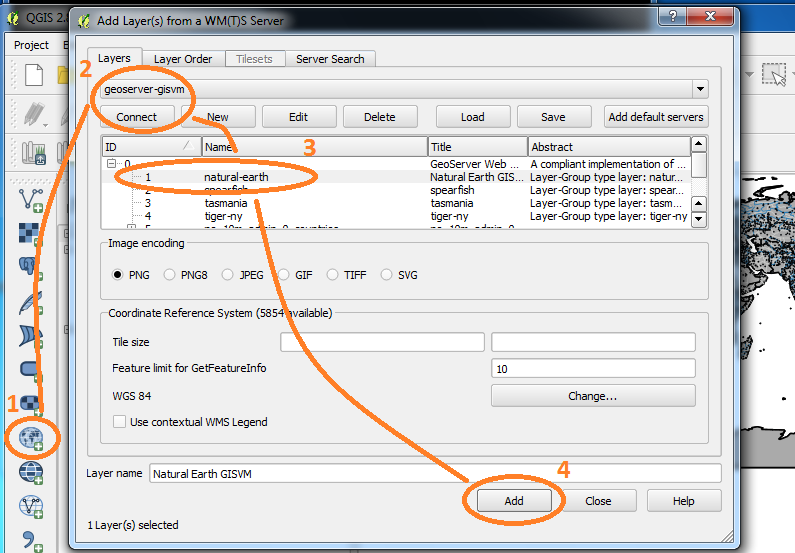Click the Add SpatiaLite Layer feather icon

pyautogui.click(x=31, y=301)
